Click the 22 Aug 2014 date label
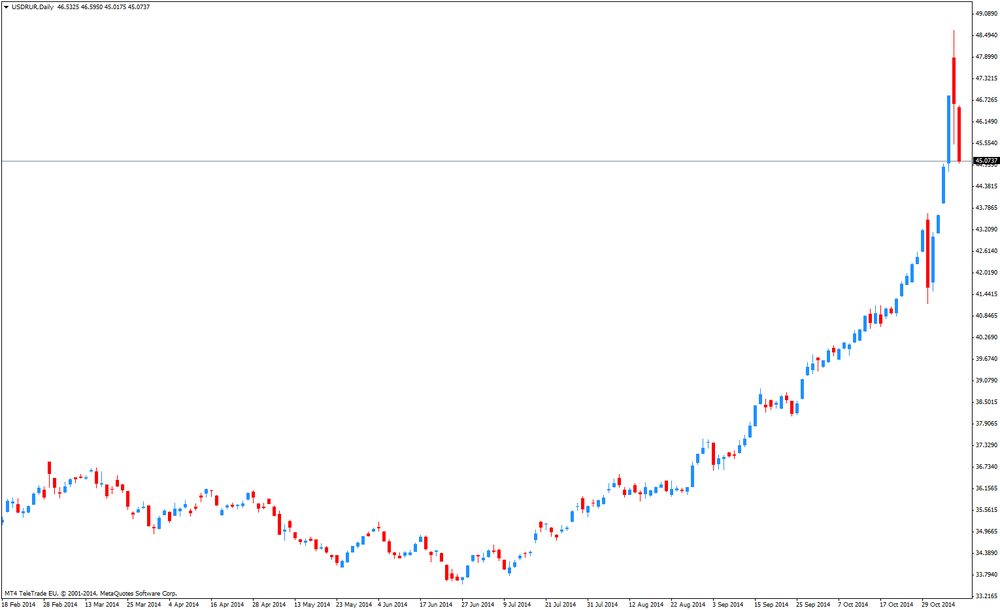Viewport: 1000px width, 610px height. point(688,604)
